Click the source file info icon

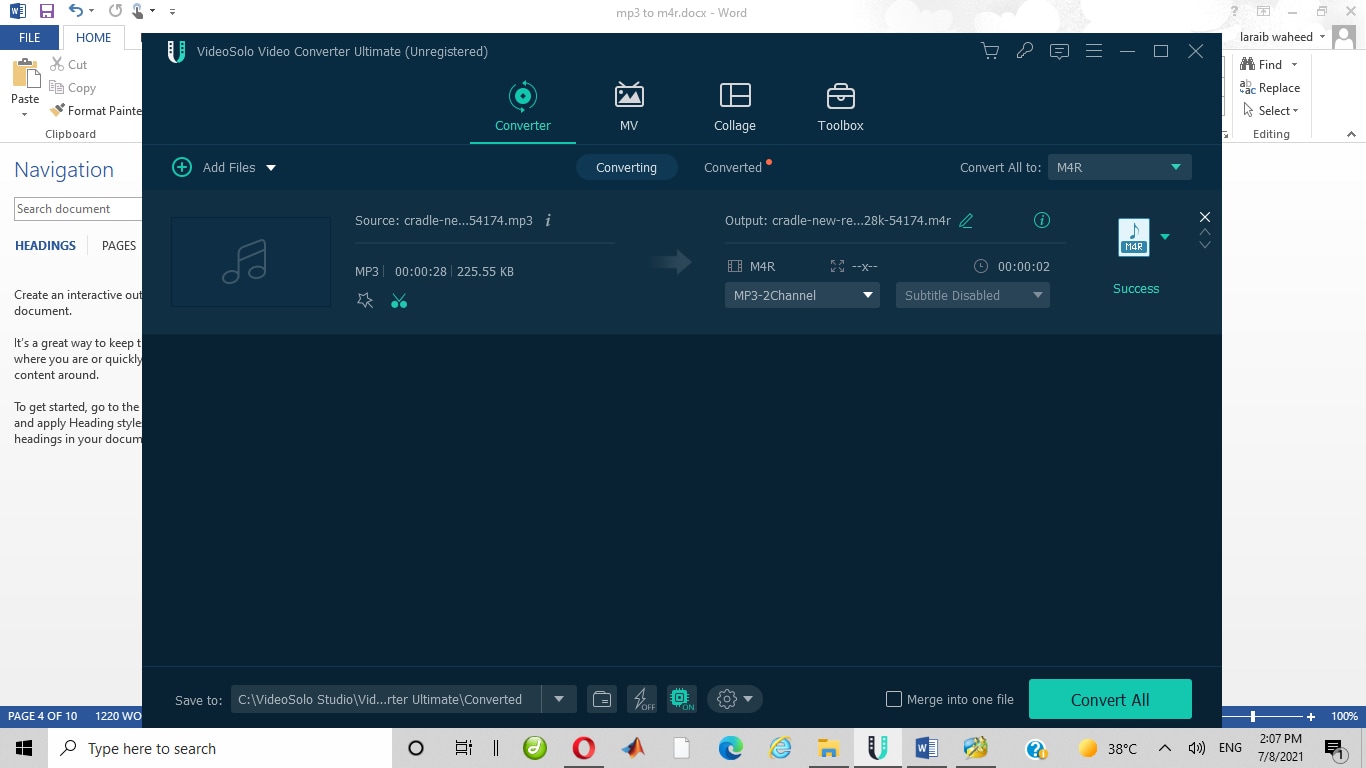[x=548, y=220]
